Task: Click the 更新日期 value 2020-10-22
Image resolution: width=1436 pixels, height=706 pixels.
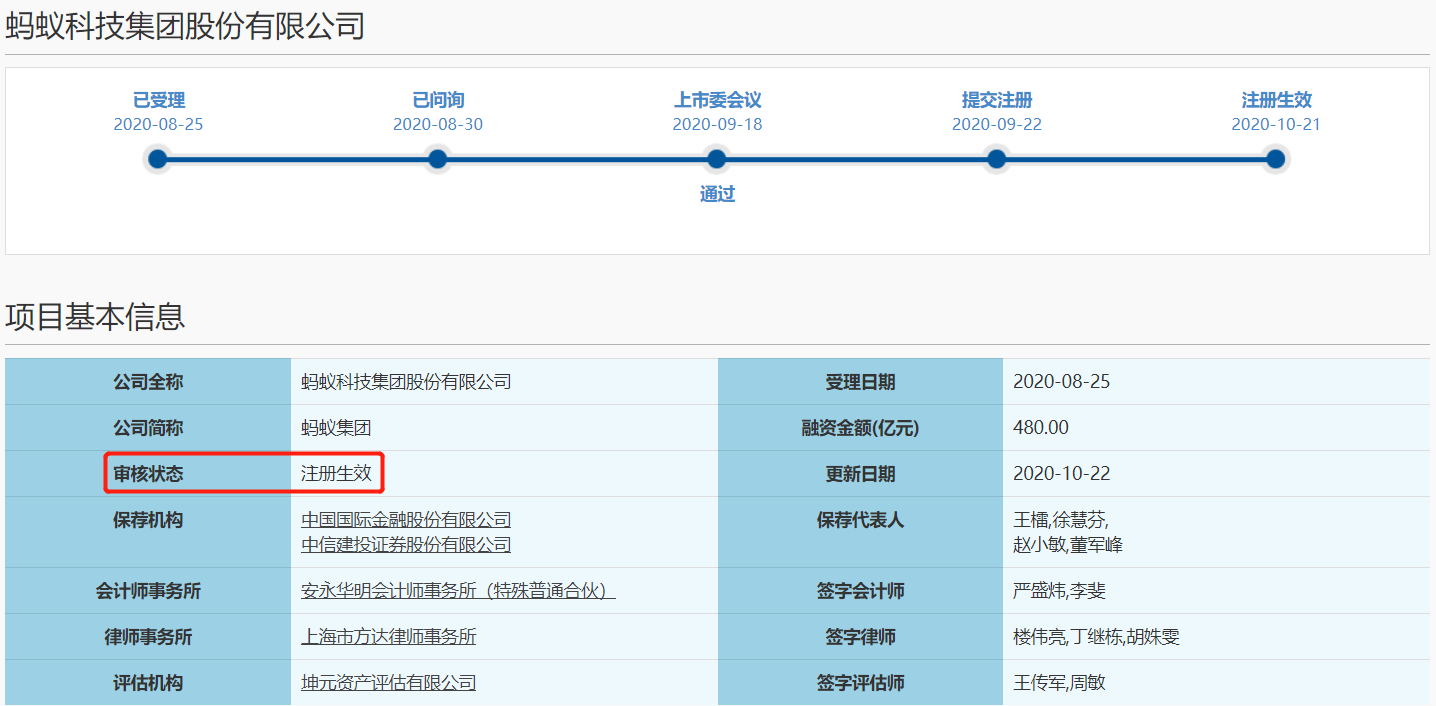Action: click(1061, 474)
